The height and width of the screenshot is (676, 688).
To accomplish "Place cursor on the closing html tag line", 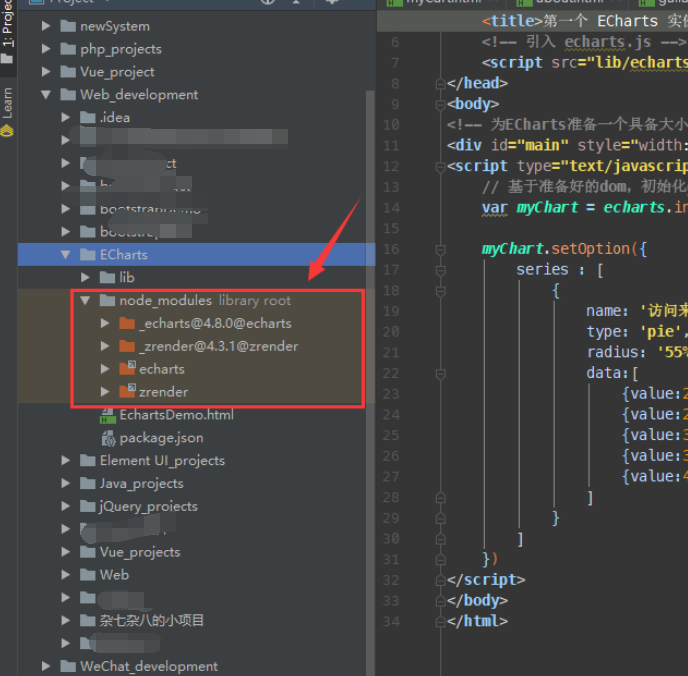I will point(477,621).
